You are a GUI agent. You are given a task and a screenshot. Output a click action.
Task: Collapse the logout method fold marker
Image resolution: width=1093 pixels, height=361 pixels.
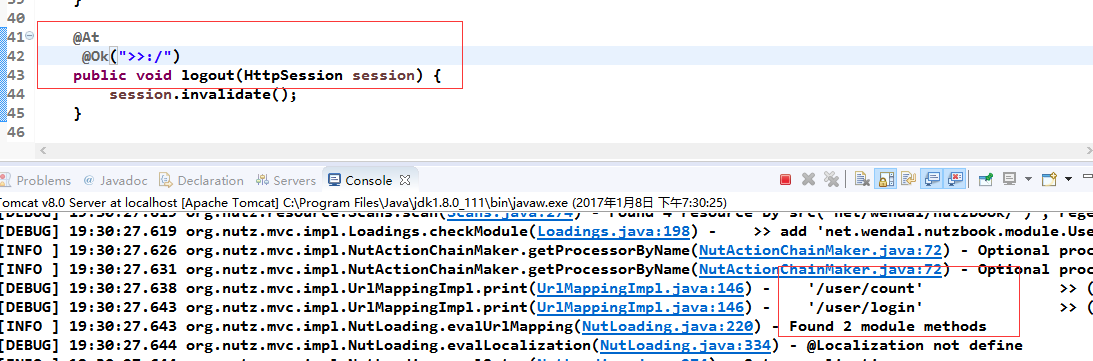(x=29, y=36)
